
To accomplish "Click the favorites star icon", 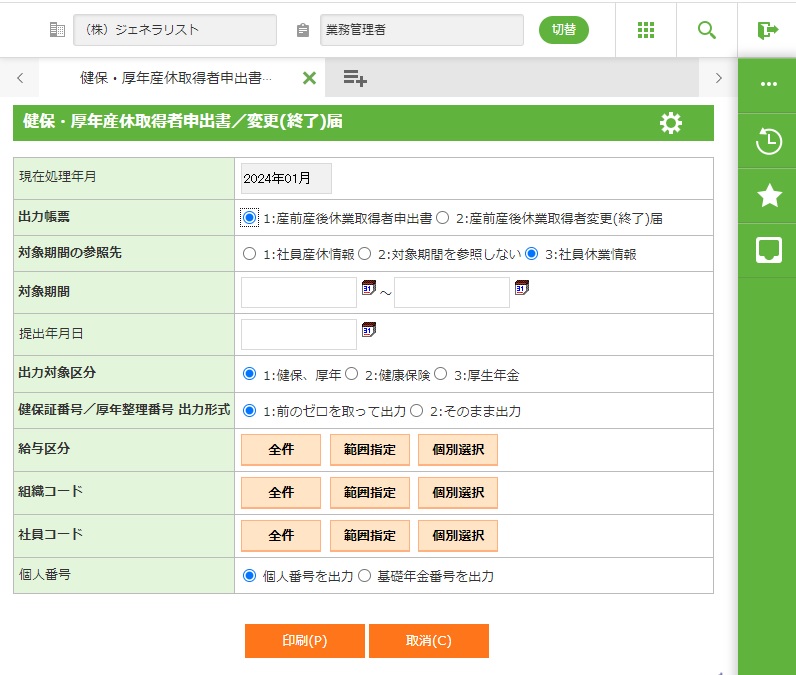I will tap(768, 196).
